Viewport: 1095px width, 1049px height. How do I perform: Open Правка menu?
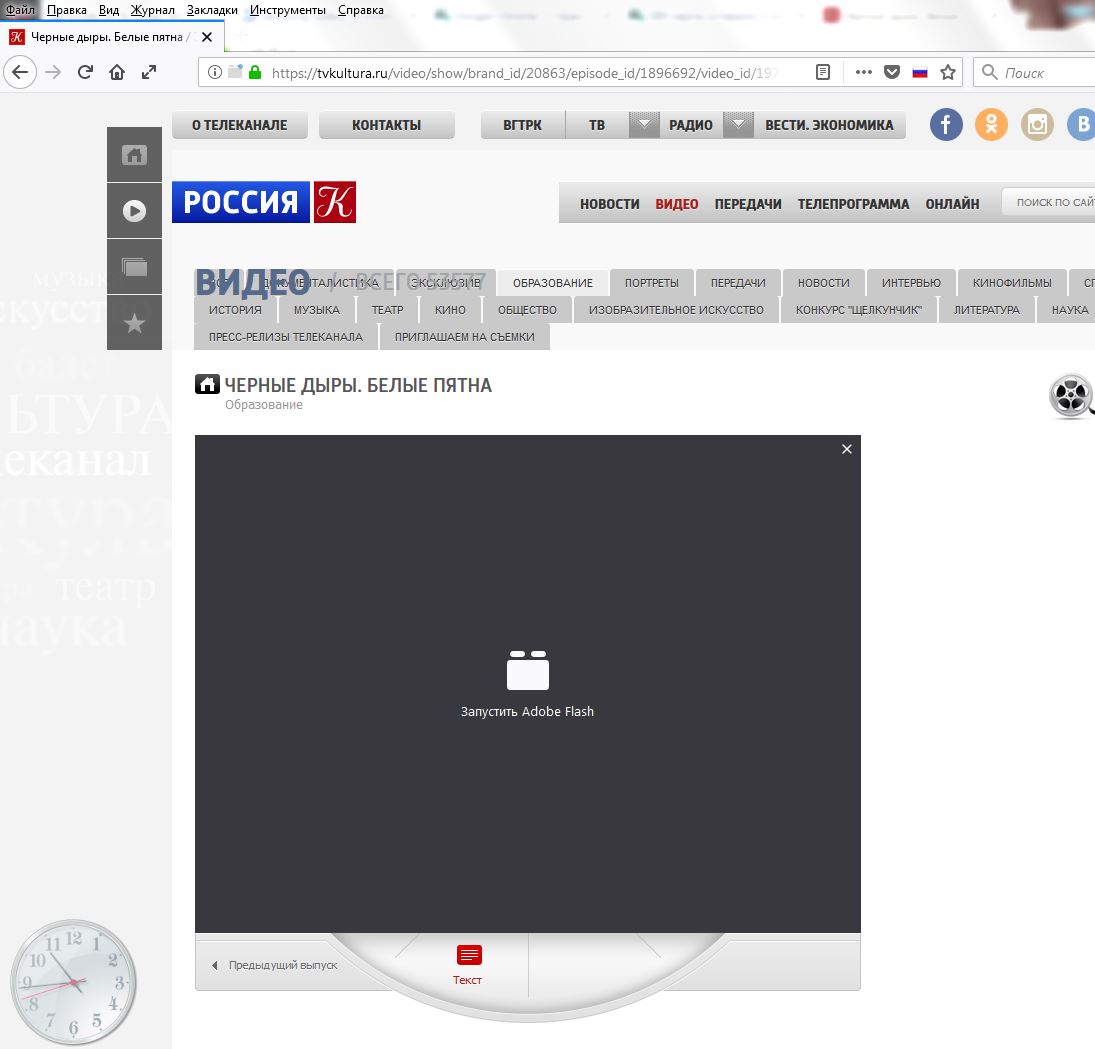[x=66, y=10]
